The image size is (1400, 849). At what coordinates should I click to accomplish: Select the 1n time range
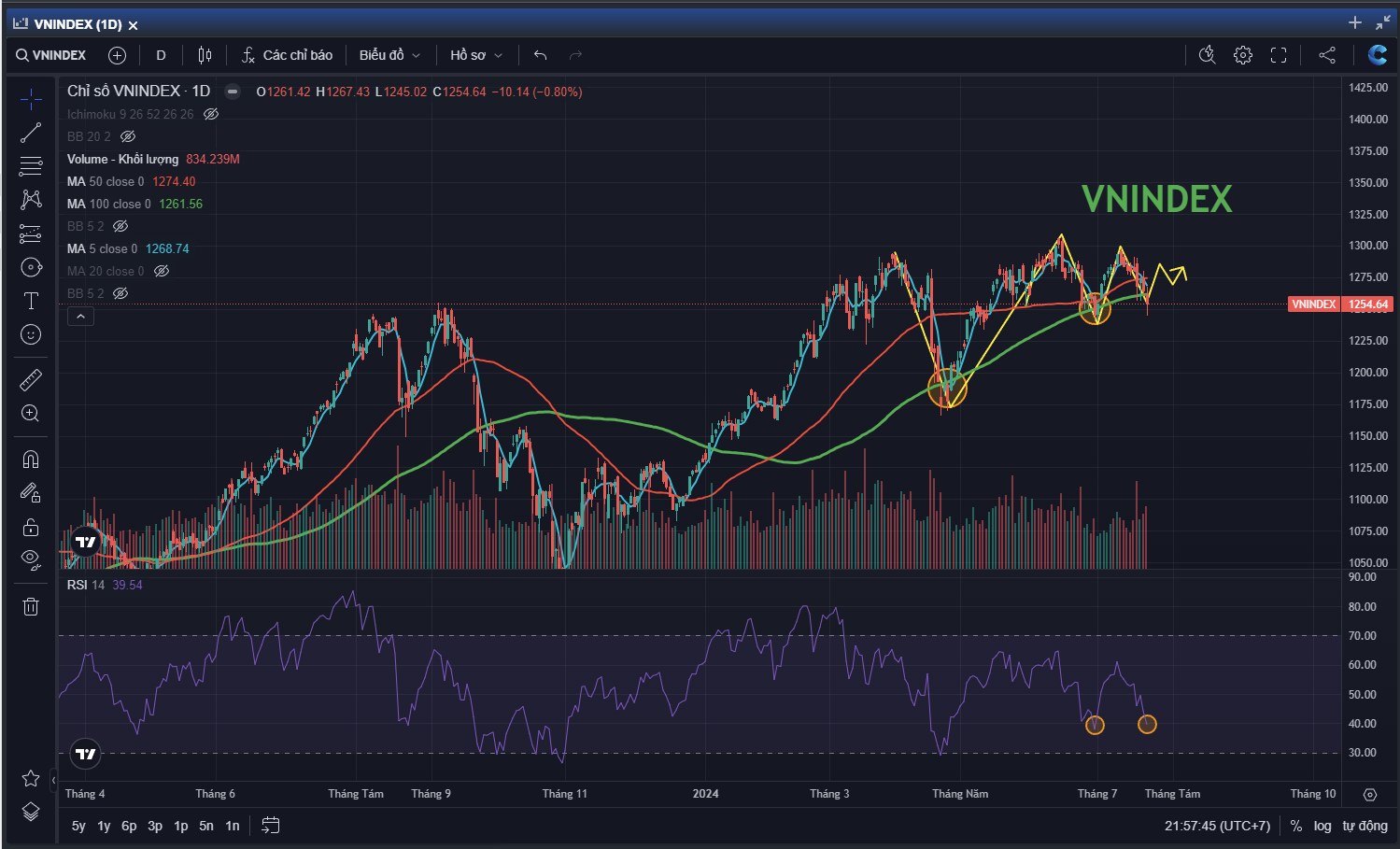tap(233, 826)
